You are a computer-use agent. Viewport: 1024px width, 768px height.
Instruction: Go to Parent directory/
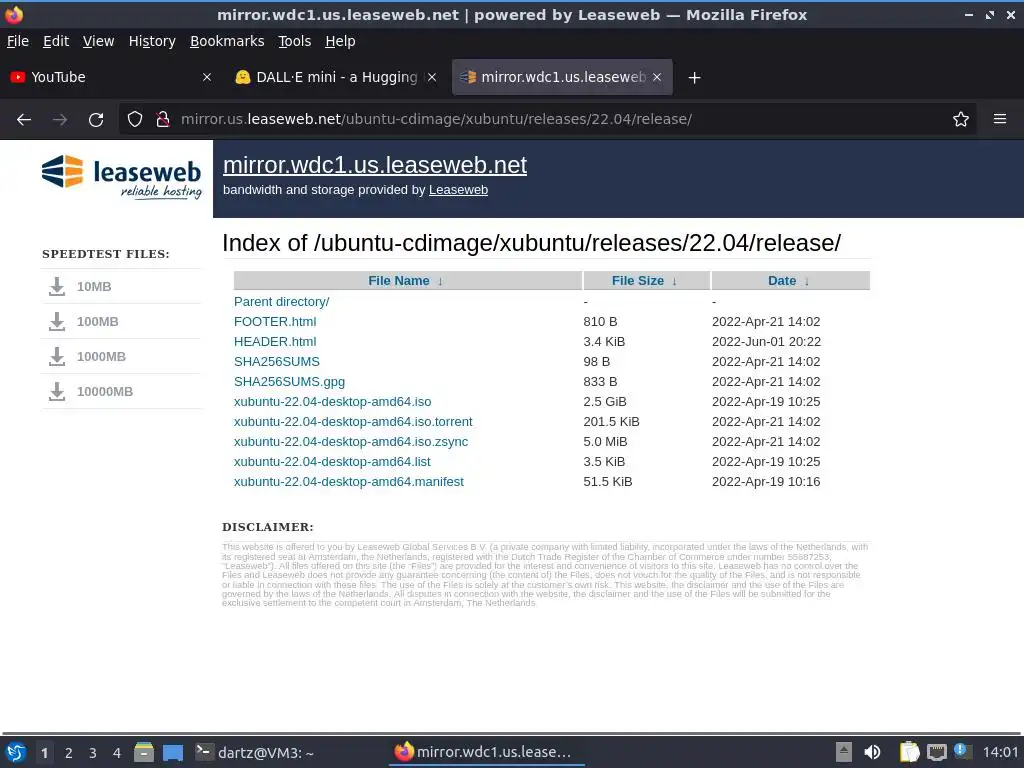pos(281,302)
